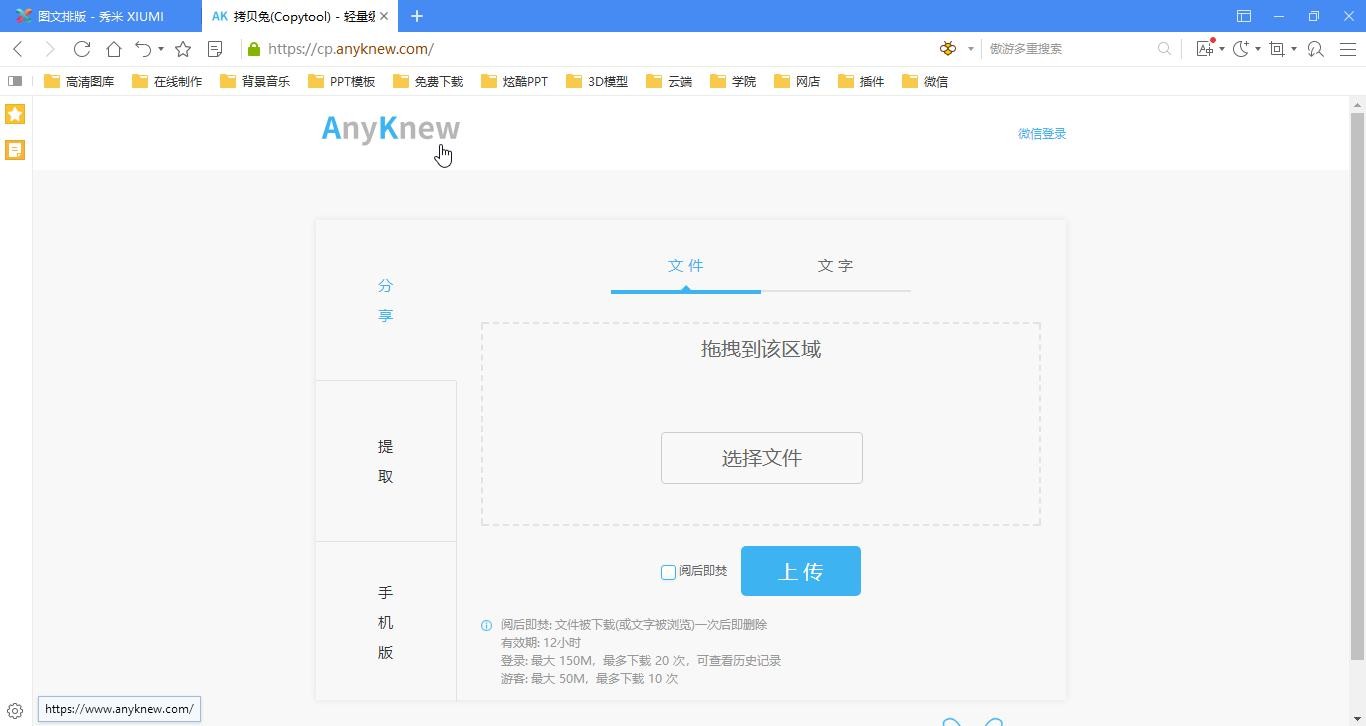Open the favorites star in the left sidebar
The image size is (1366, 726).
(x=15, y=114)
